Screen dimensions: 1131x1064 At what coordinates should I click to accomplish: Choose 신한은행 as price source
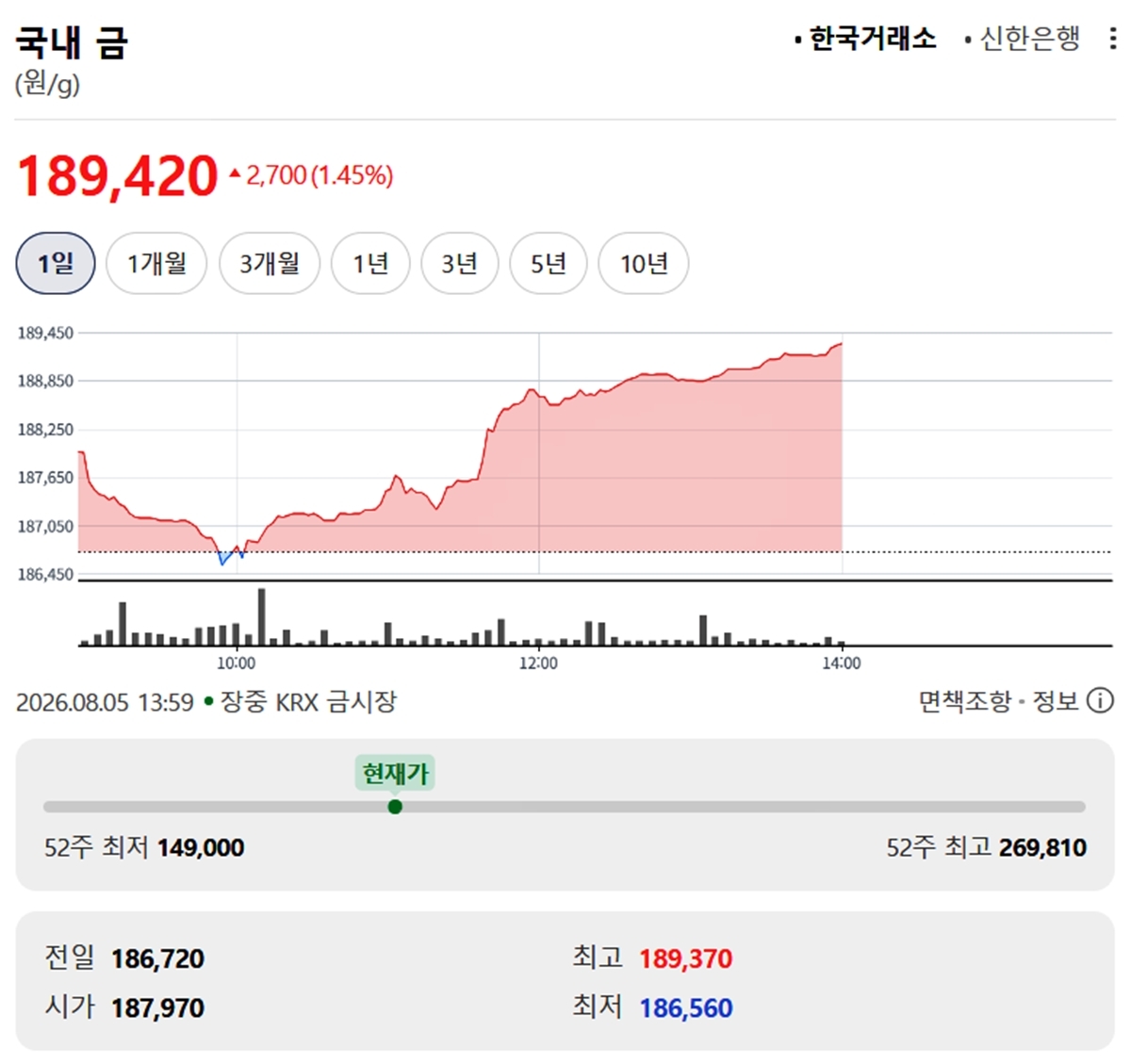pyautogui.click(x=1022, y=39)
